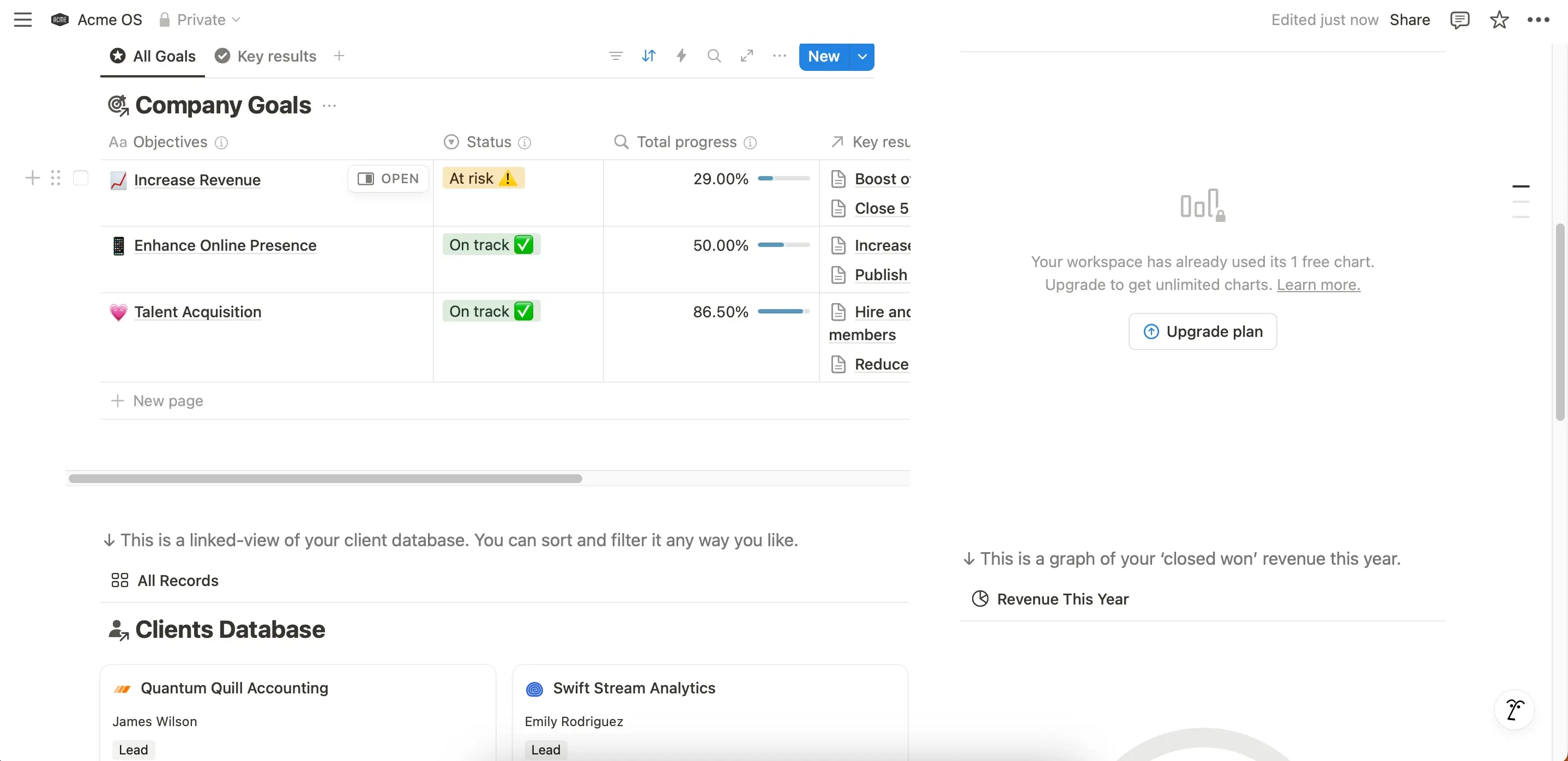Screen dimensions: 1568x761
Task: Open the page options three-dot menu
Action: click(1538, 20)
